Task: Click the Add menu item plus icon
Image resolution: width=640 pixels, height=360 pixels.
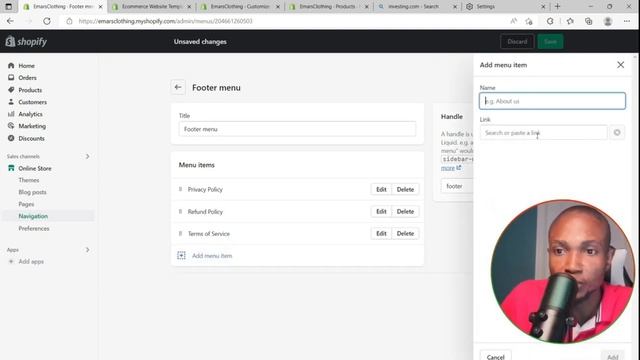Action: click(x=181, y=256)
